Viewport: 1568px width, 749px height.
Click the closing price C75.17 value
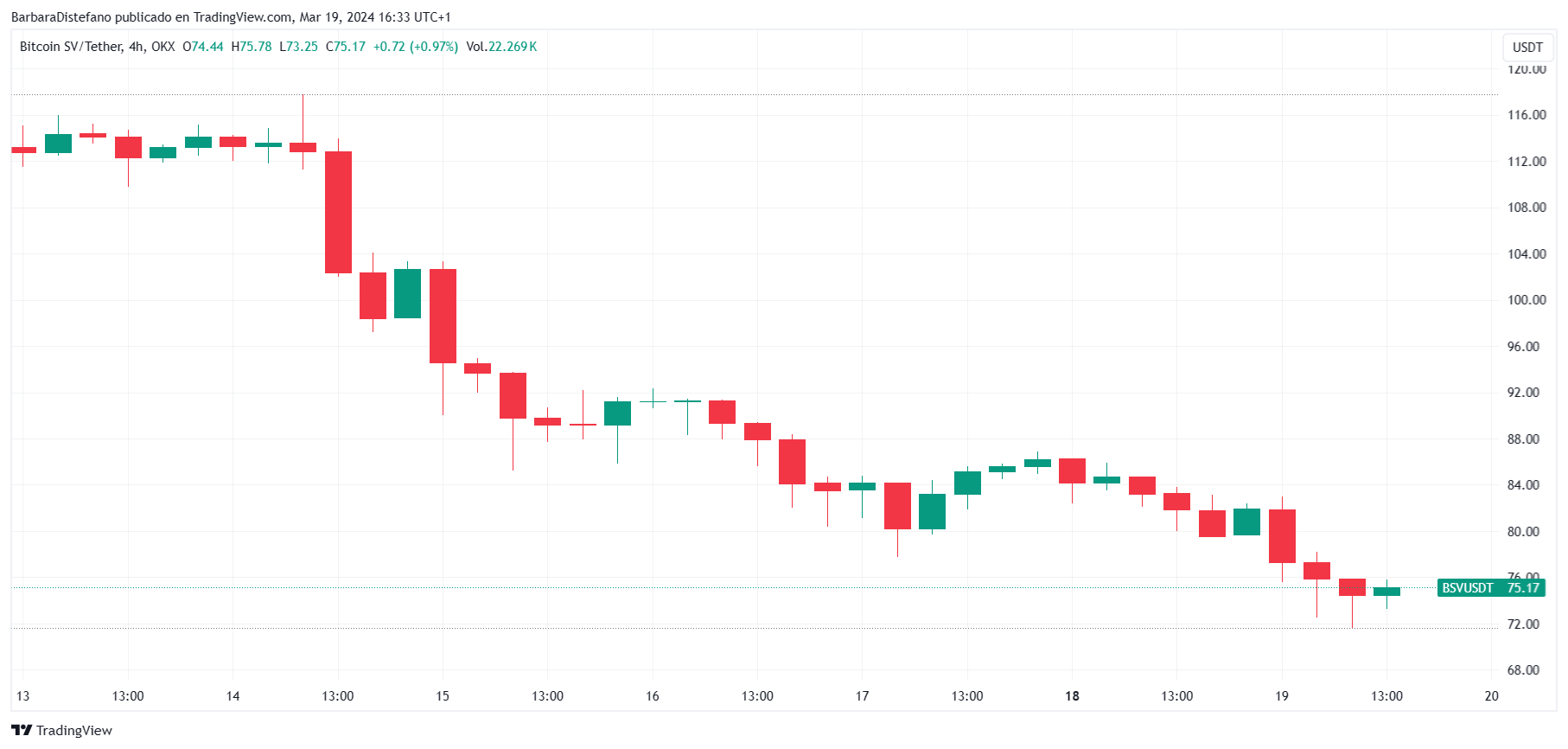pyautogui.click(x=346, y=47)
